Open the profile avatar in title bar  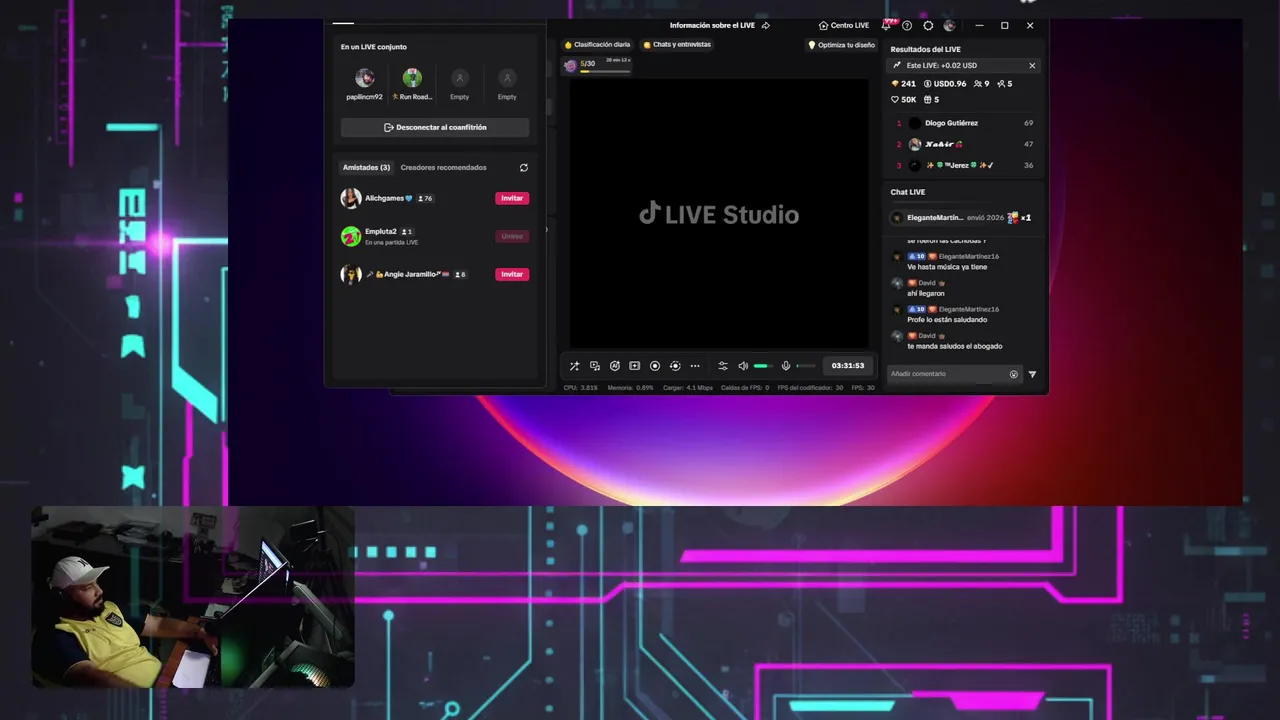click(949, 25)
